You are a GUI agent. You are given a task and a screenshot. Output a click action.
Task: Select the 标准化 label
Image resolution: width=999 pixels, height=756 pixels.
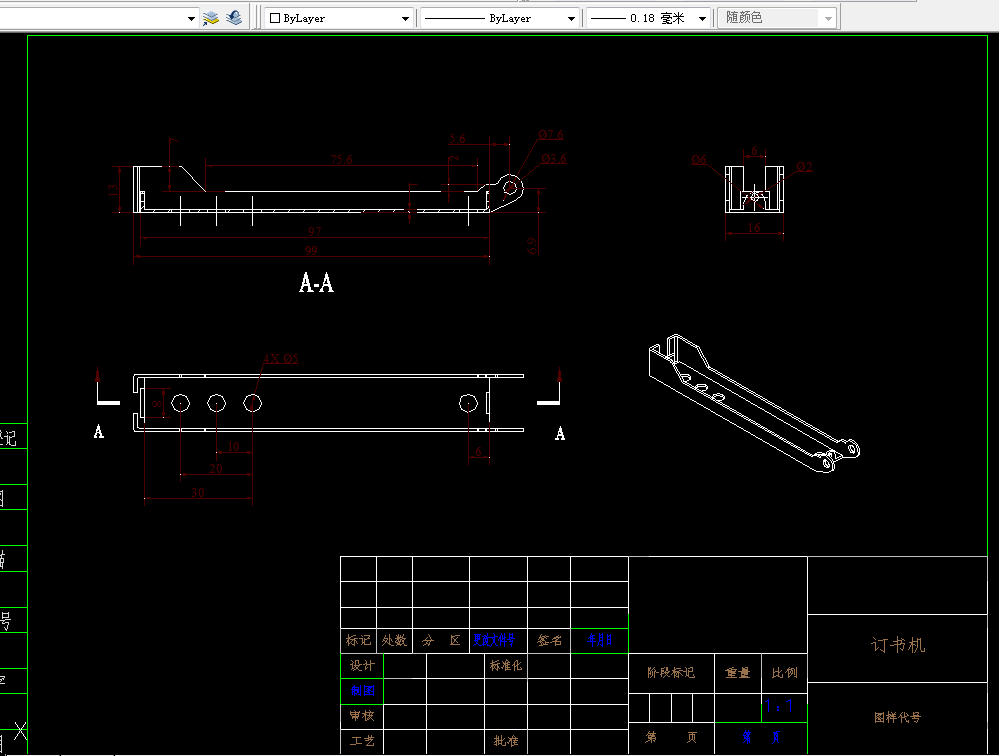tap(506, 666)
